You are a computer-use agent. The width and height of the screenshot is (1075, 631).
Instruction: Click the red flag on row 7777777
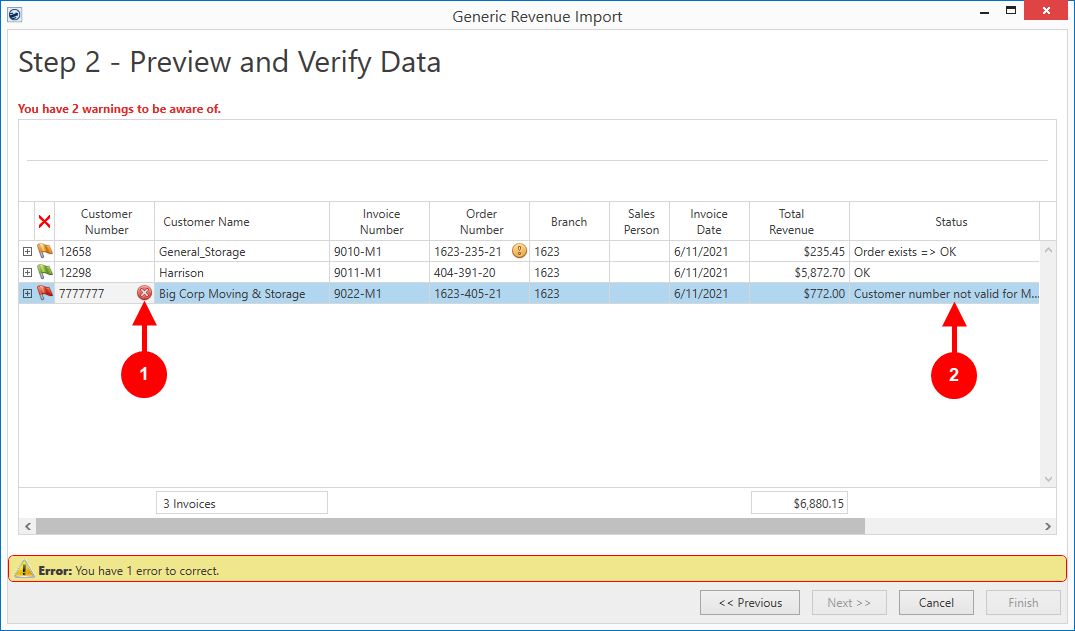coord(45,293)
